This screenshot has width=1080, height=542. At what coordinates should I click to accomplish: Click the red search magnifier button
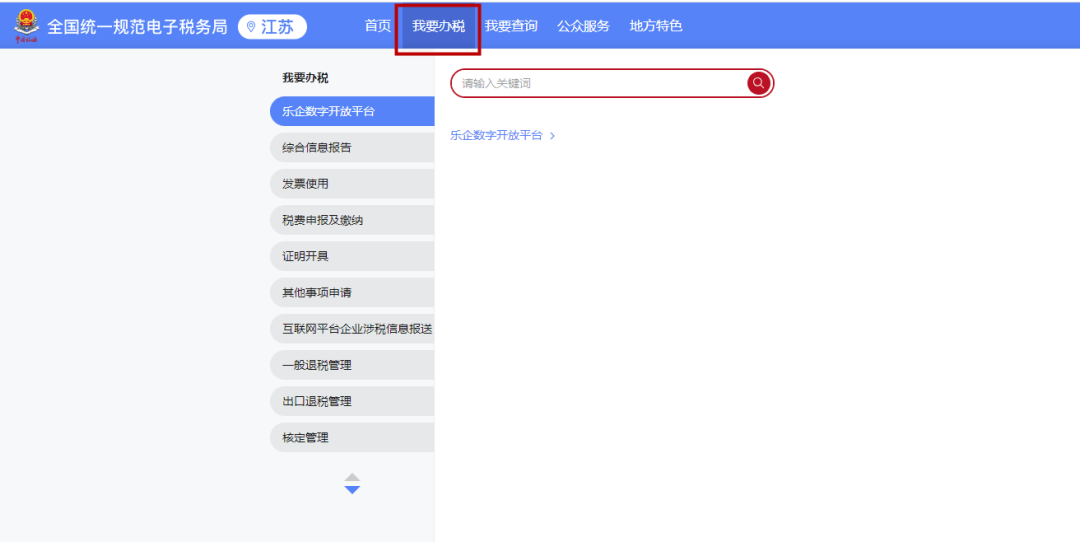(758, 83)
